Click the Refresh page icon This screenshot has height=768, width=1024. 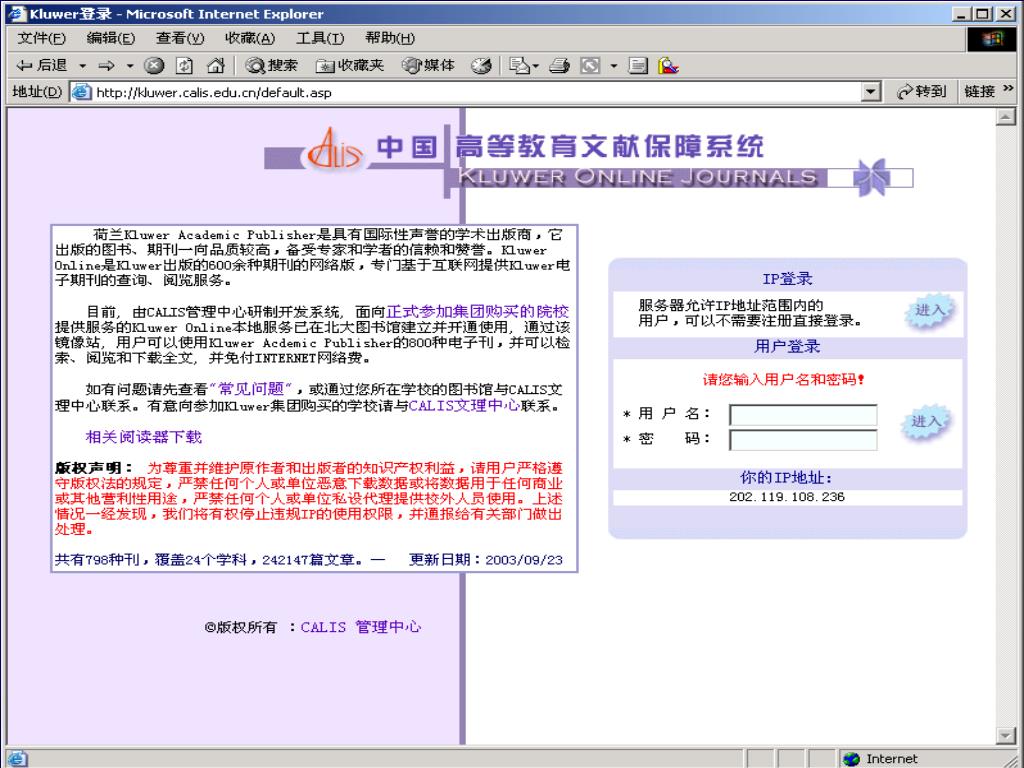(185, 65)
